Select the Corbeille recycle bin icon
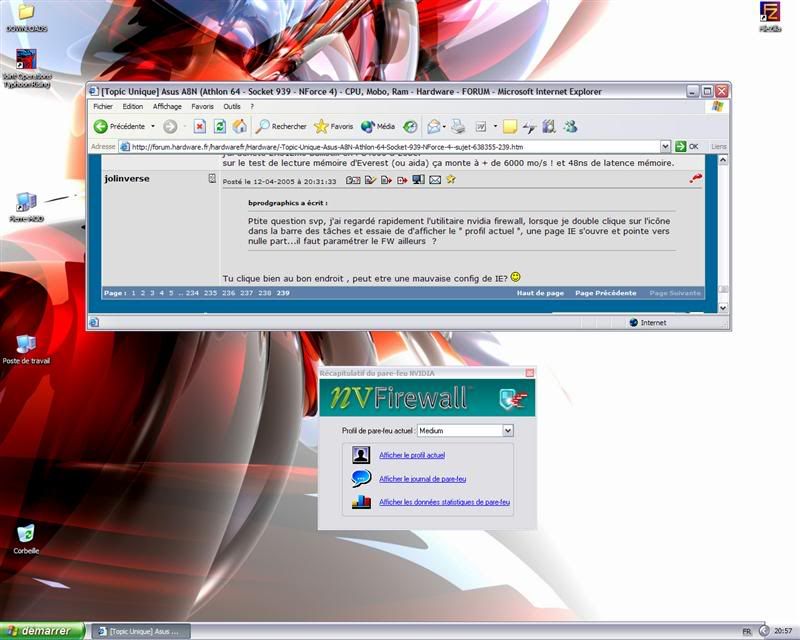This screenshot has height=640, width=800. click(26, 539)
